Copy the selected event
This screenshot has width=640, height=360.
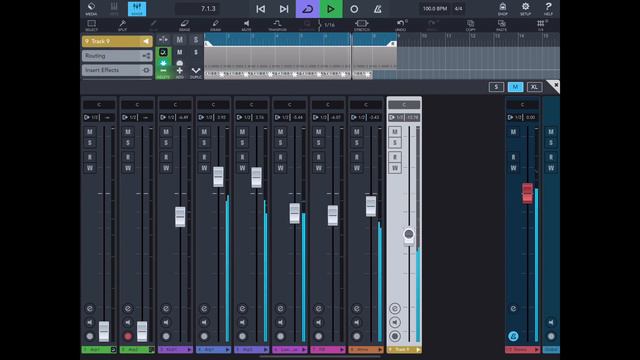[471, 25]
